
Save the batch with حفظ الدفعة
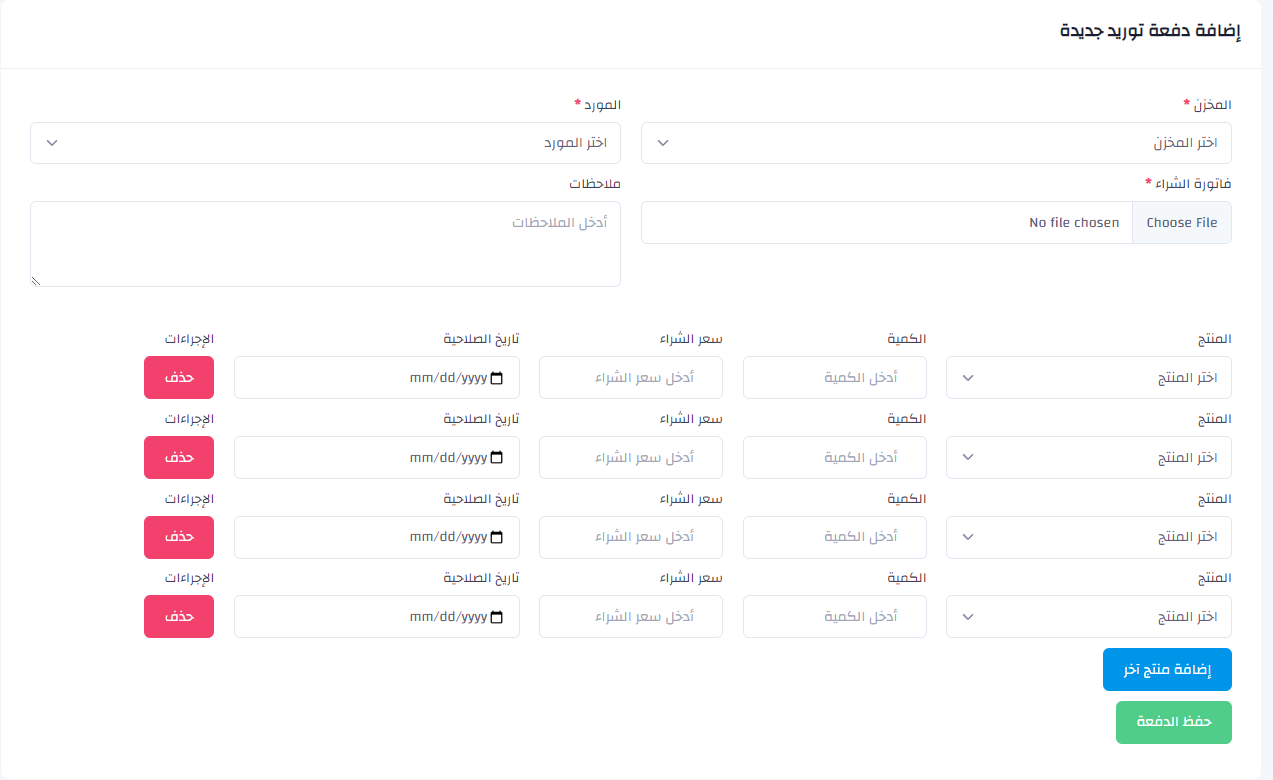coord(1174,722)
